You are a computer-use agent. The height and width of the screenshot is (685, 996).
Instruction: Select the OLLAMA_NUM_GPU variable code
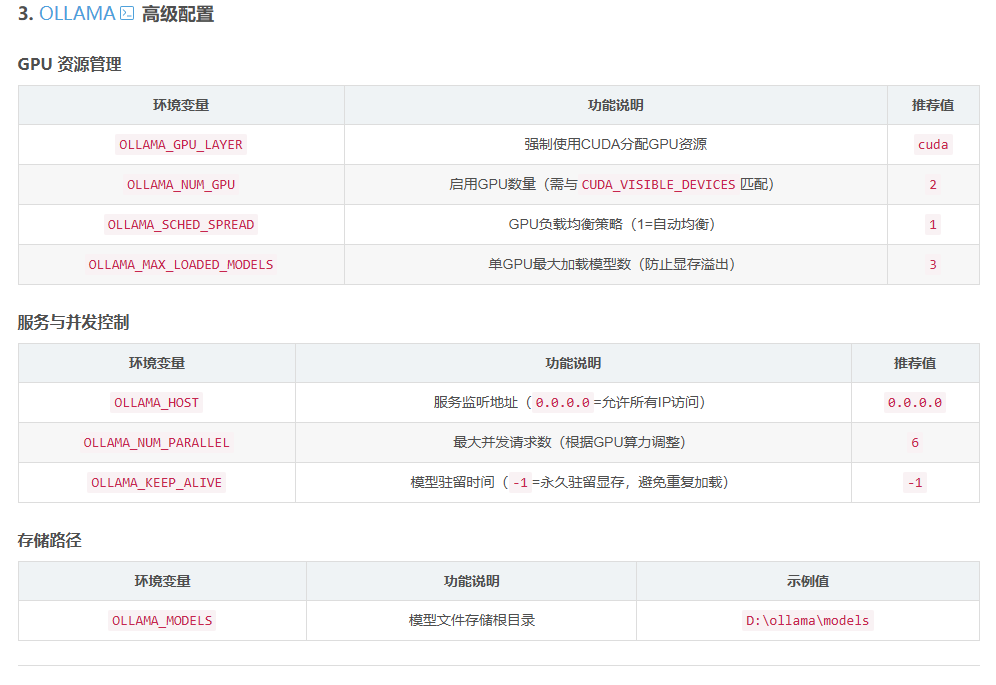181,185
